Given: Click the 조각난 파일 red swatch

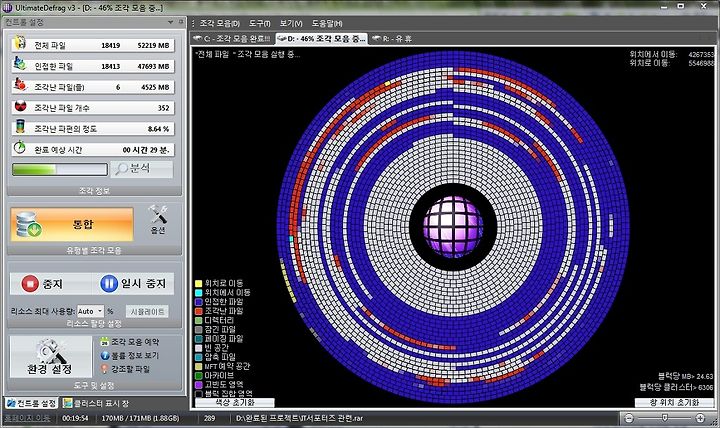Looking at the screenshot, I should pos(199,311).
